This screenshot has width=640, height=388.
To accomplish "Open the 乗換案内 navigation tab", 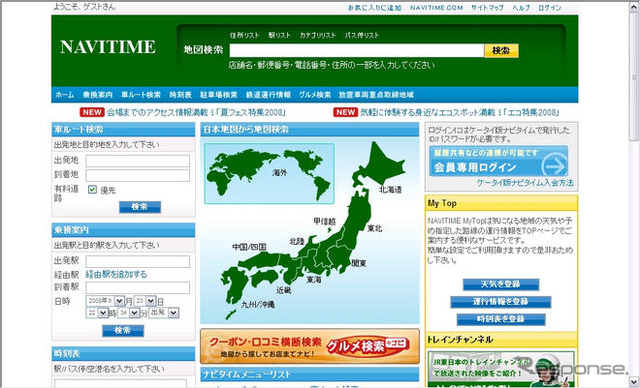I will (x=98, y=95).
